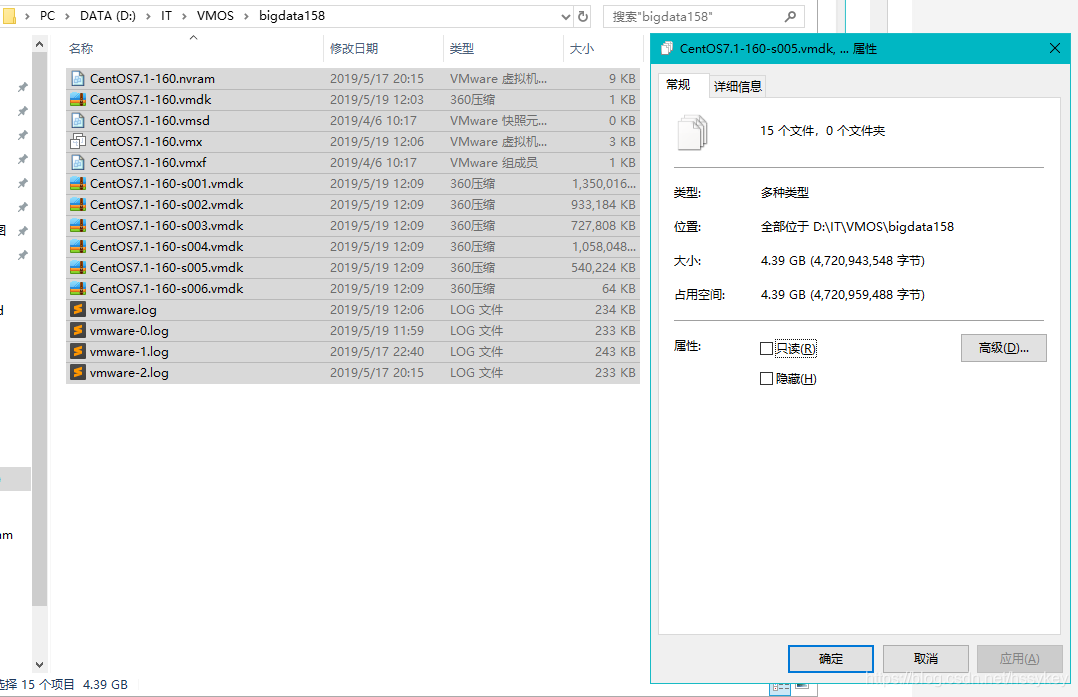
Task: Click the CentOS7.1-160.nvram file icon
Action: [78, 78]
